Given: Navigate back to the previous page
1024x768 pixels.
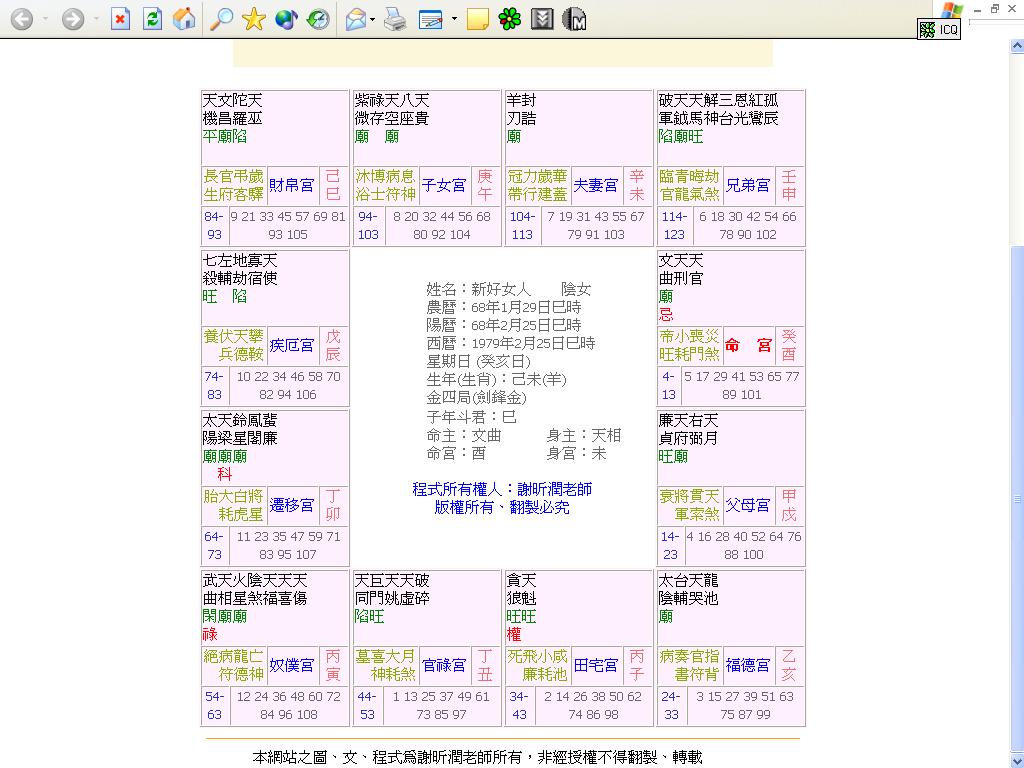Looking at the screenshot, I should click(x=22, y=18).
